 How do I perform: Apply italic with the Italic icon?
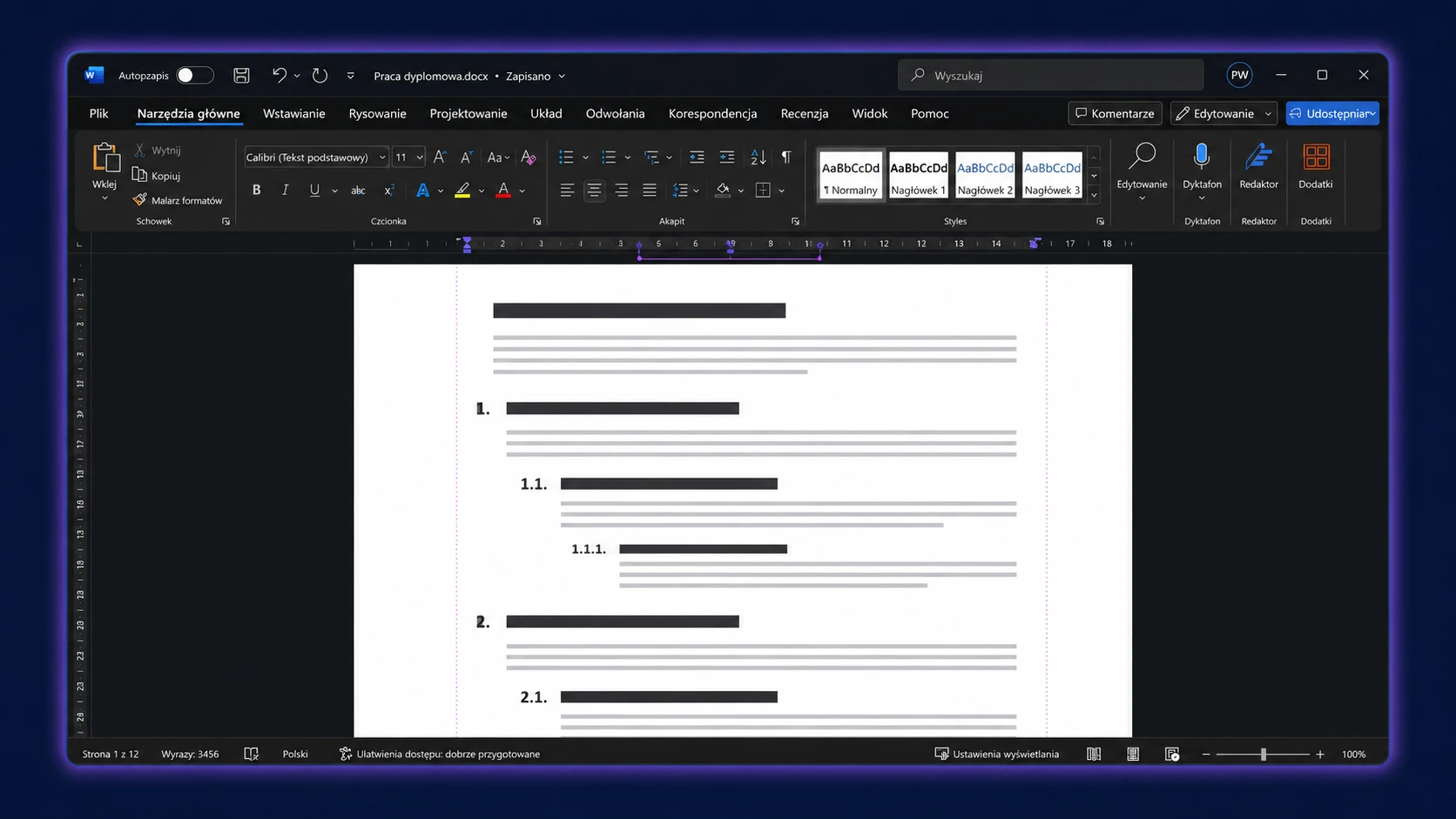(x=285, y=190)
